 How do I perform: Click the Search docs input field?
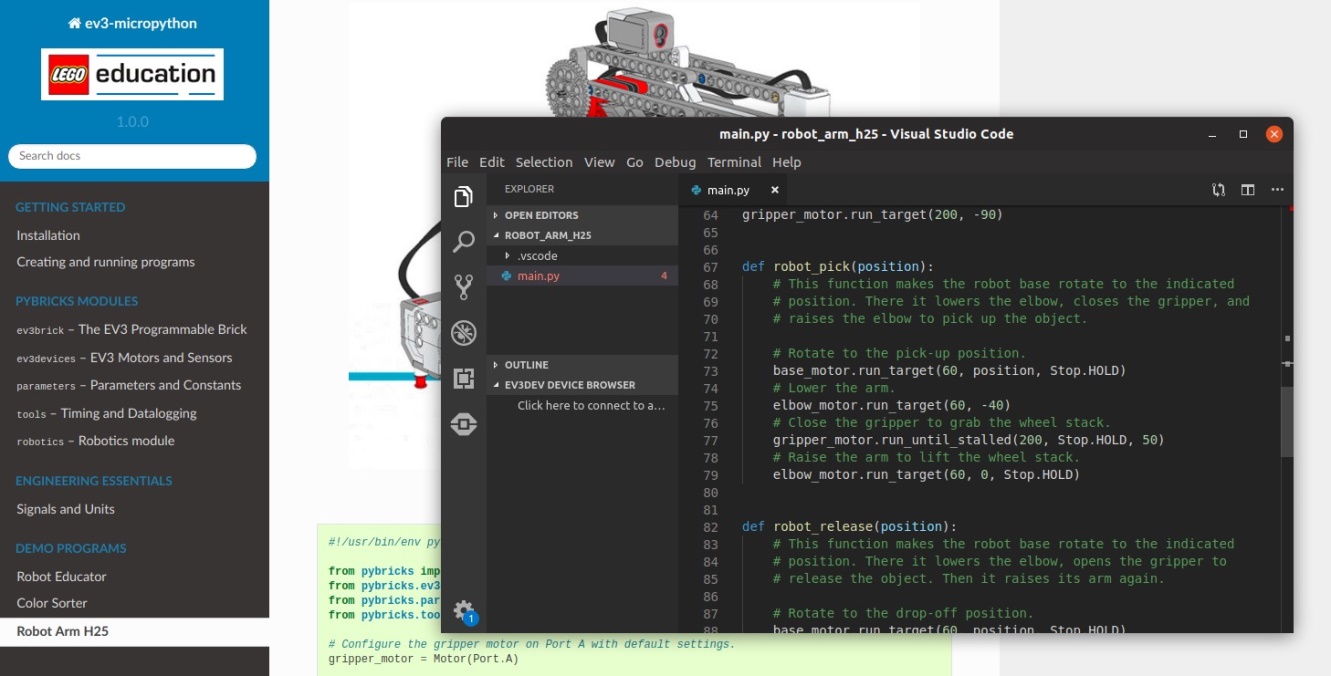[132, 156]
